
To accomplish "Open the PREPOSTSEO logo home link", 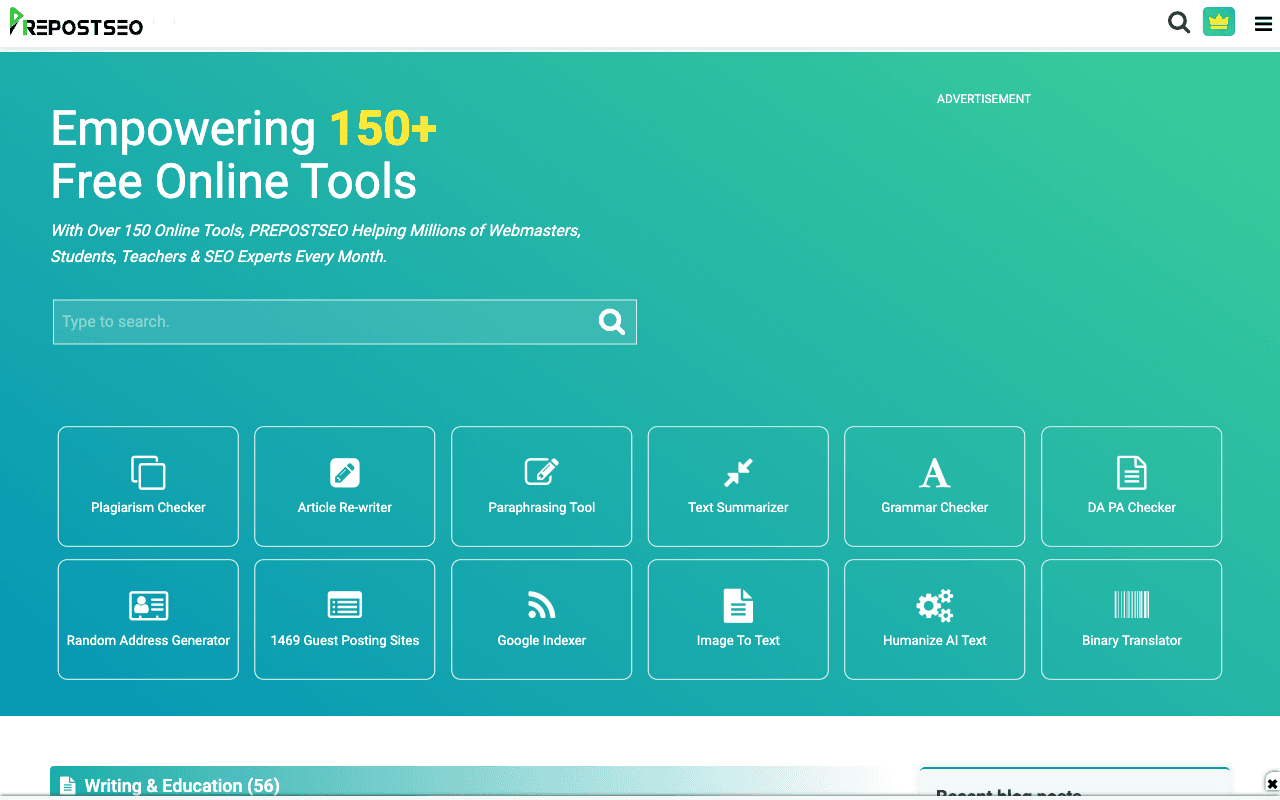I will pyautogui.click(x=76, y=23).
